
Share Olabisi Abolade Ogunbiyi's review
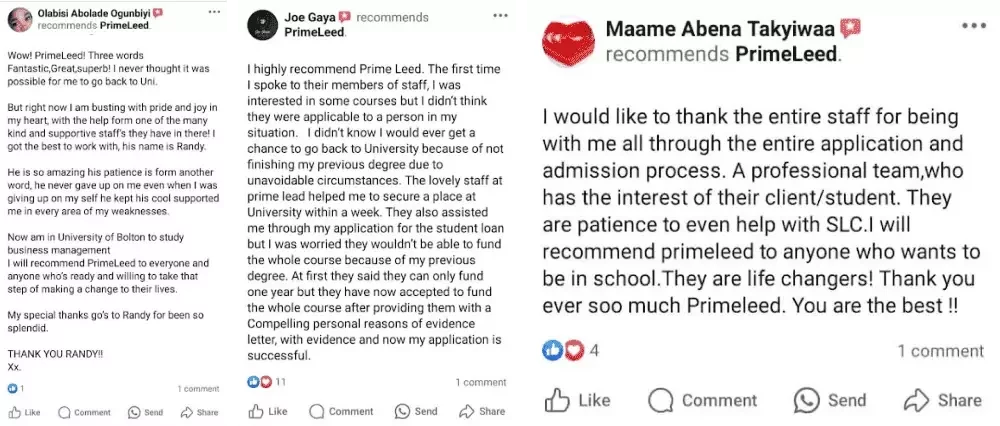200,412
